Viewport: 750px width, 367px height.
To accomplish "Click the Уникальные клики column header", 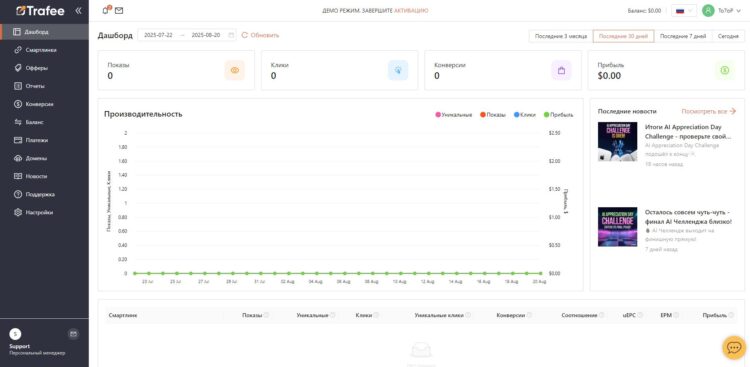I will 440,315.
